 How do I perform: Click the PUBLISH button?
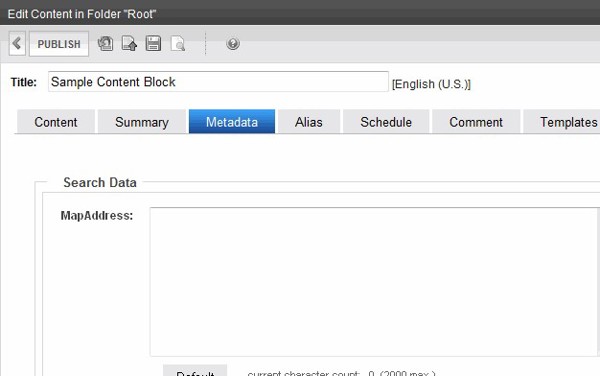[59, 44]
